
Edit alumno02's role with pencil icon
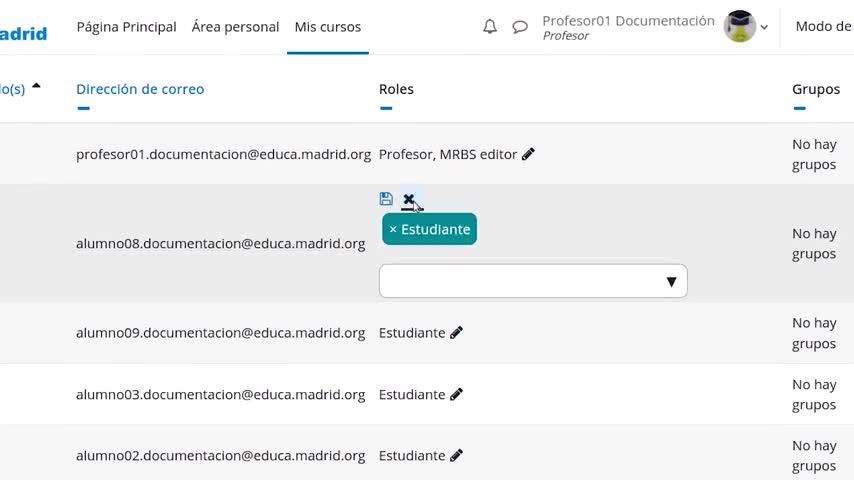click(x=456, y=455)
